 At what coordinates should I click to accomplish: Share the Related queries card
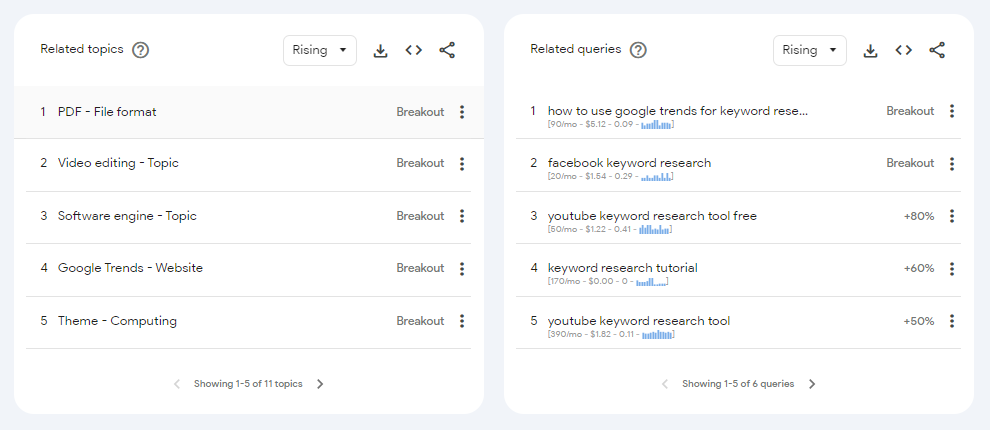pos(937,51)
